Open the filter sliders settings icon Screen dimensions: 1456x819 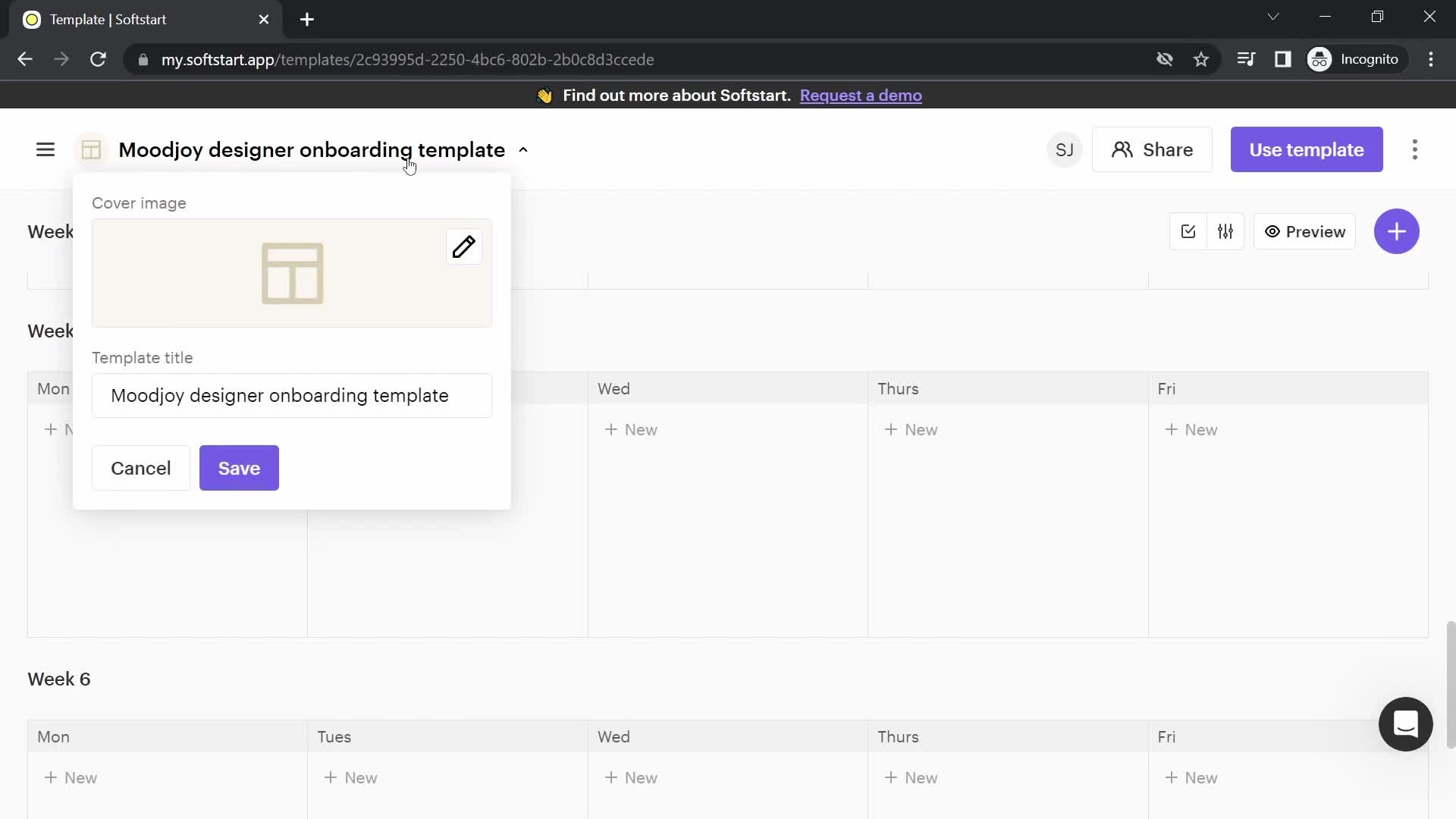click(1225, 231)
